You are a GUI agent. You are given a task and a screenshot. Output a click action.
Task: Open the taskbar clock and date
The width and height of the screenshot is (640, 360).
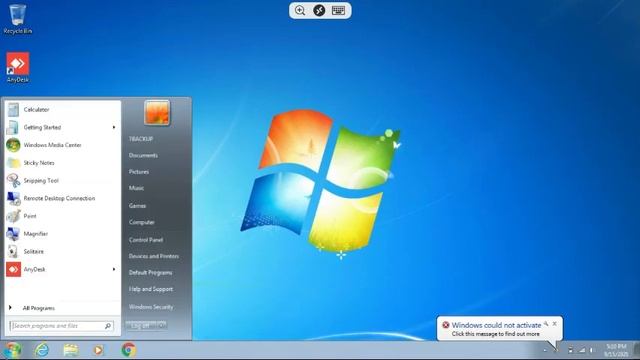click(616, 350)
